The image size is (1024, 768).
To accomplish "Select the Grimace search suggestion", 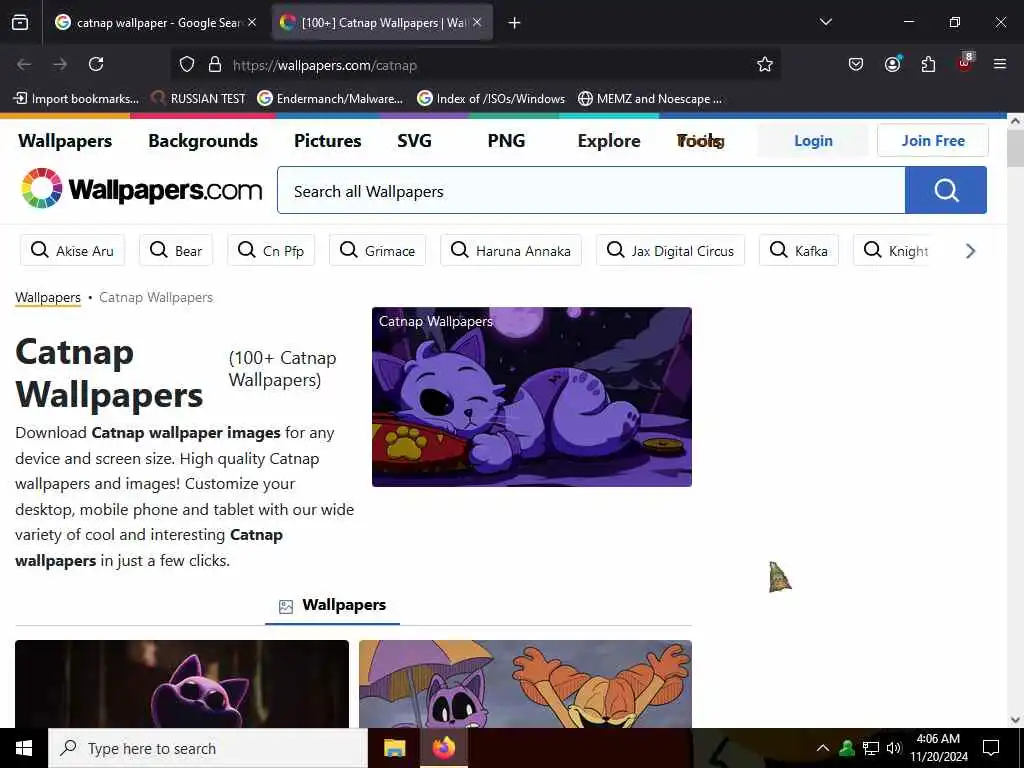I will (x=377, y=251).
